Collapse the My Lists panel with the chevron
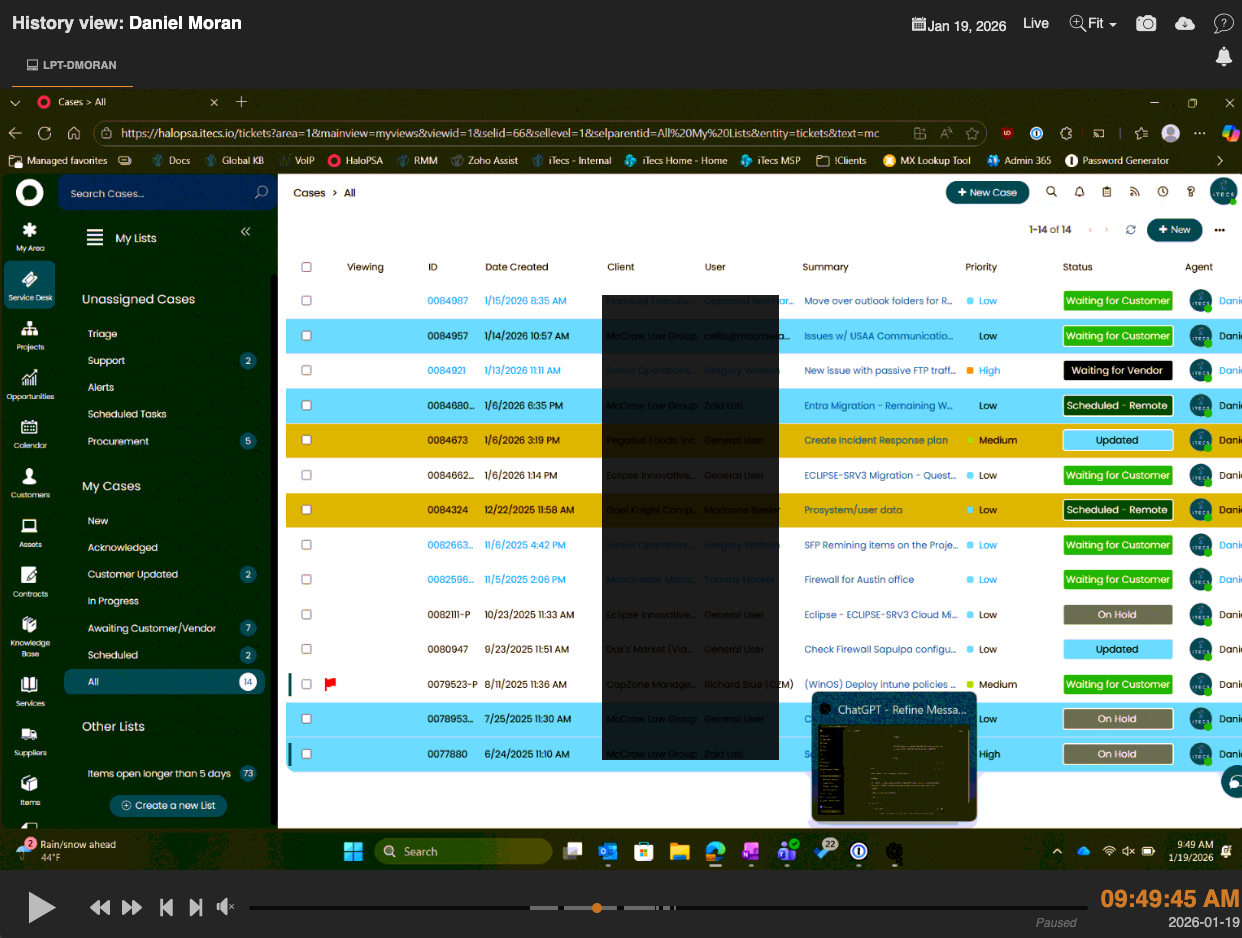 (245, 231)
